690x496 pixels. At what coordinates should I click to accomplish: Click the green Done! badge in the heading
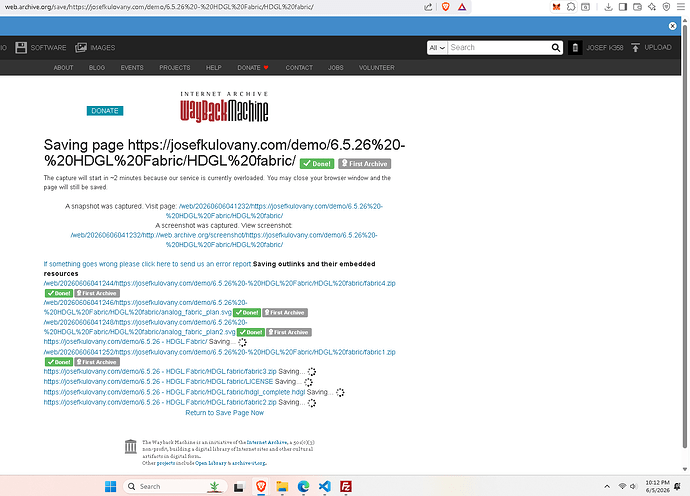point(317,164)
